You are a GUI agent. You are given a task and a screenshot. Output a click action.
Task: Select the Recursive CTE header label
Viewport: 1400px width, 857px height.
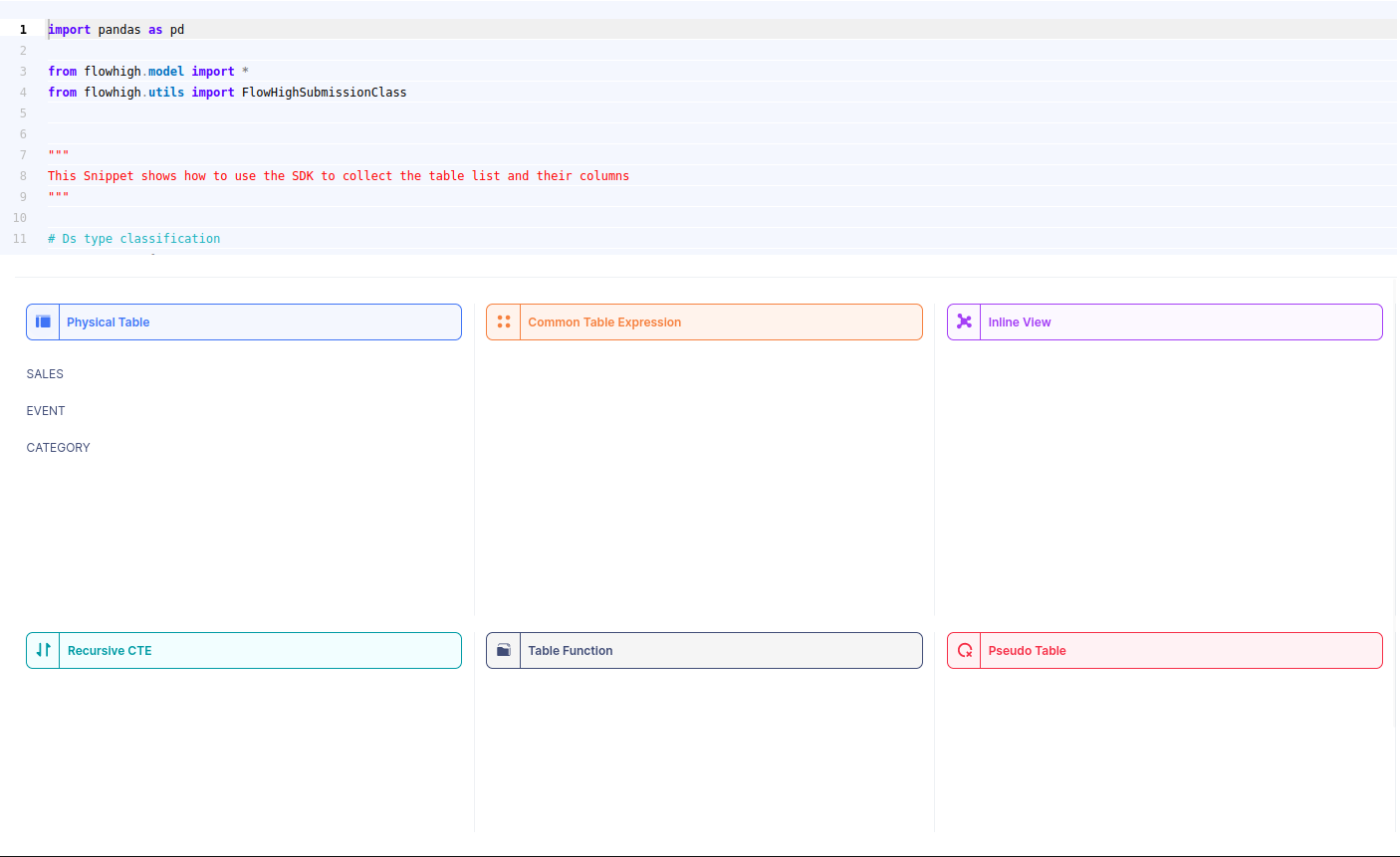click(110, 651)
